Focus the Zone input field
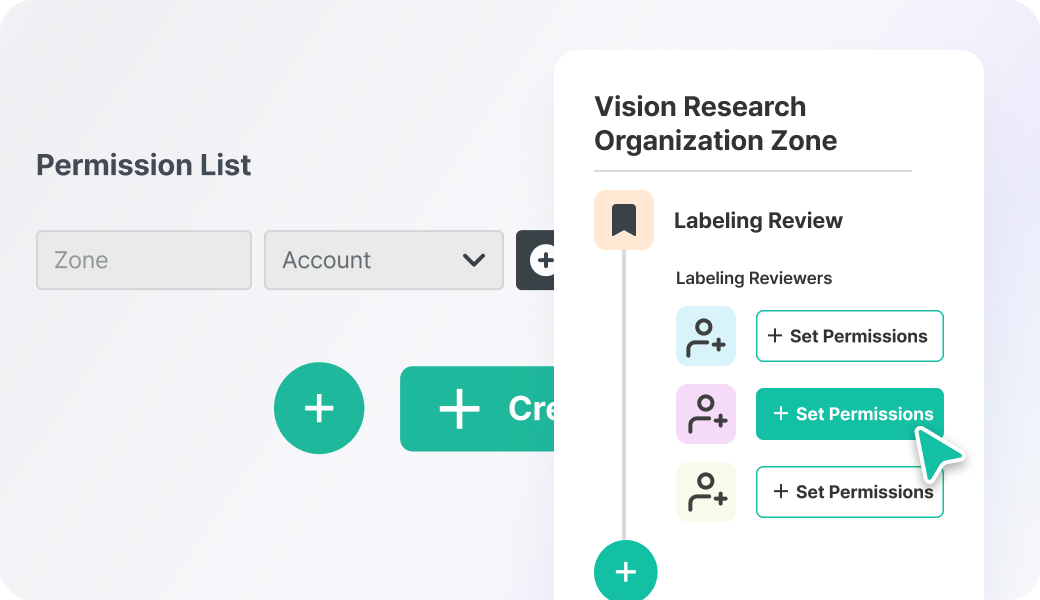The width and height of the screenshot is (1040, 600). coord(144,261)
